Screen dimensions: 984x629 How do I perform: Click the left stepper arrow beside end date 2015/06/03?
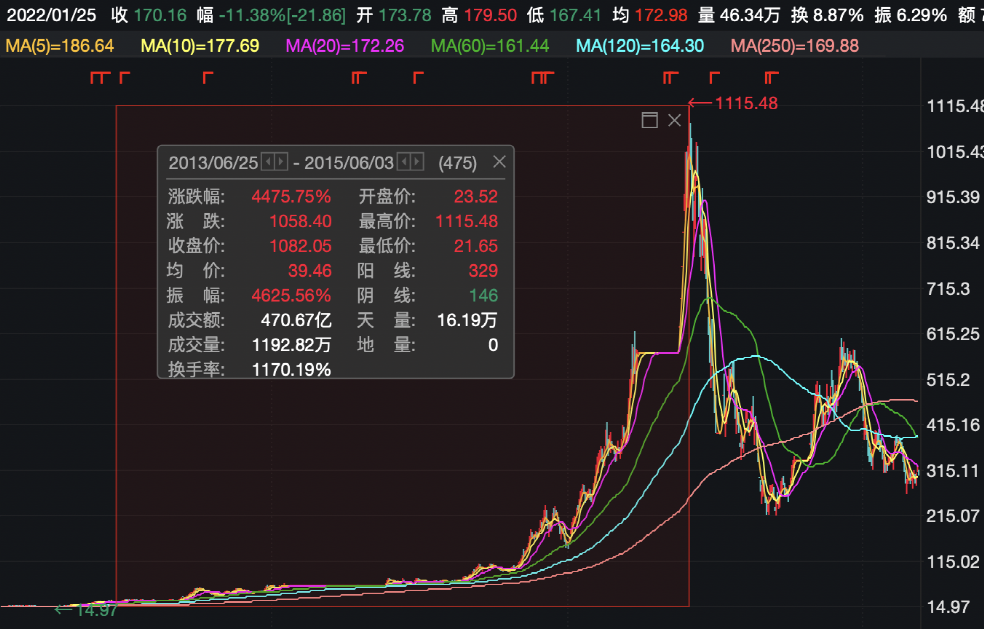[x=405, y=162]
